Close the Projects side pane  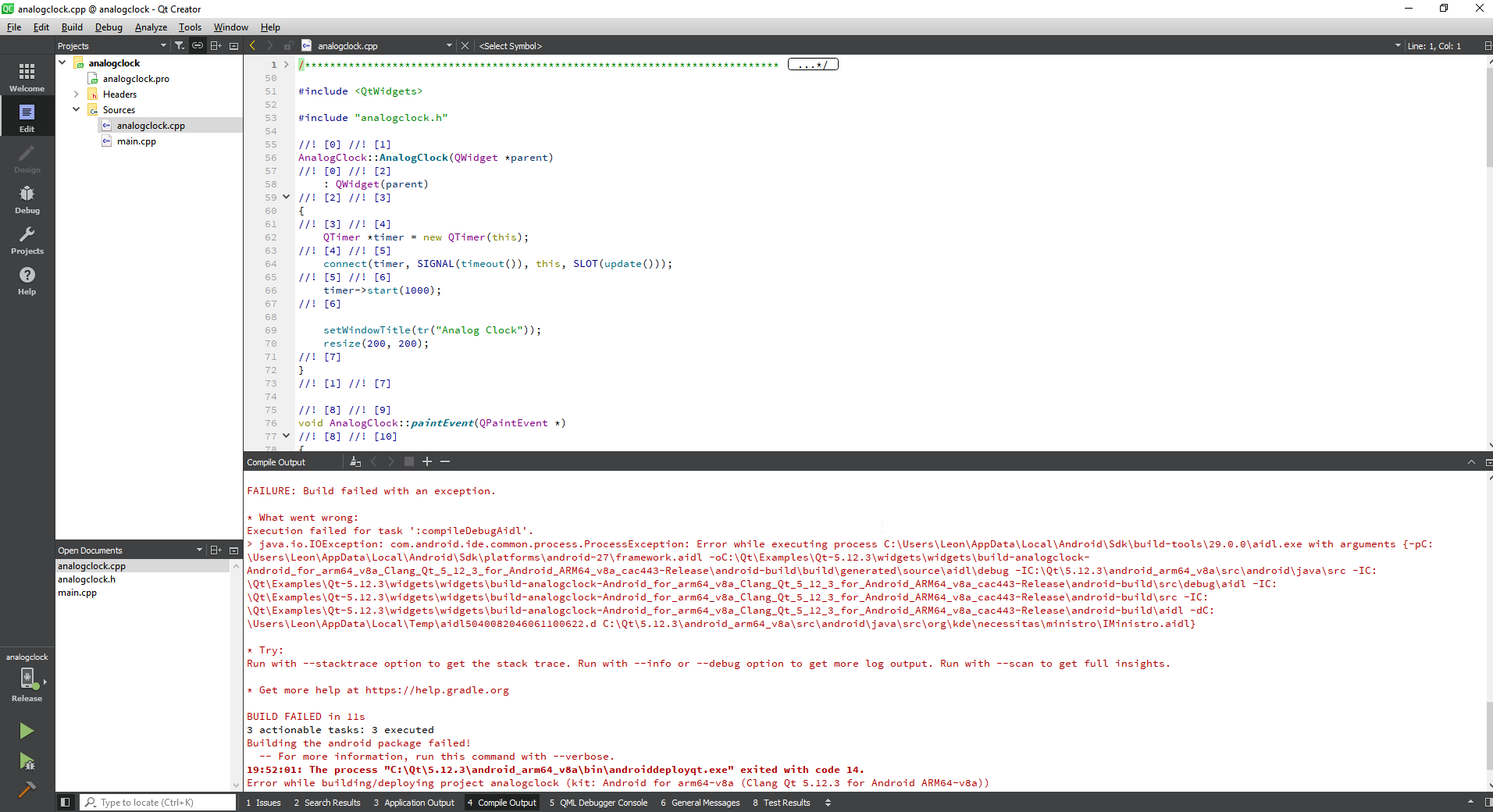tap(233, 46)
